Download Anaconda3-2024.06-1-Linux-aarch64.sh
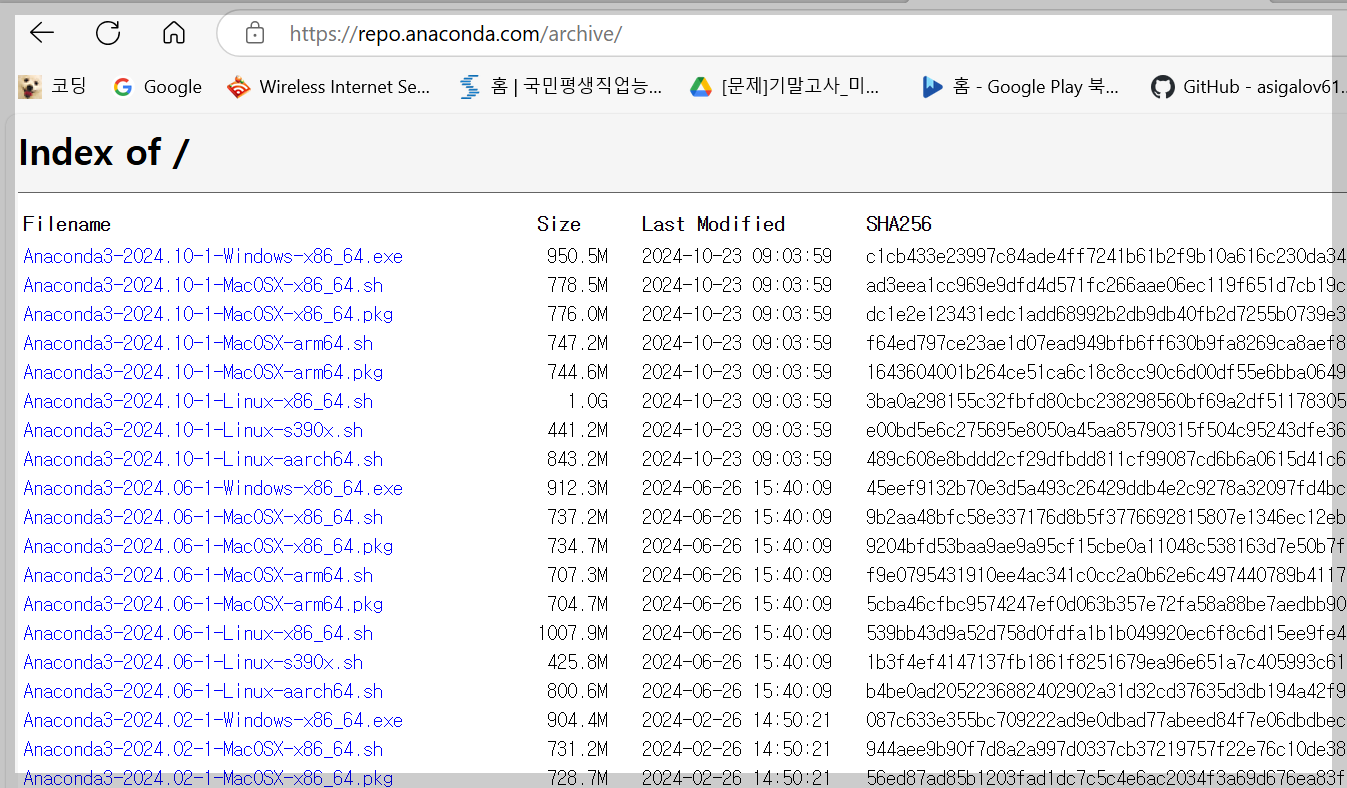The width and height of the screenshot is (1347, 788). pyautogui.click(x=203, y=691)
